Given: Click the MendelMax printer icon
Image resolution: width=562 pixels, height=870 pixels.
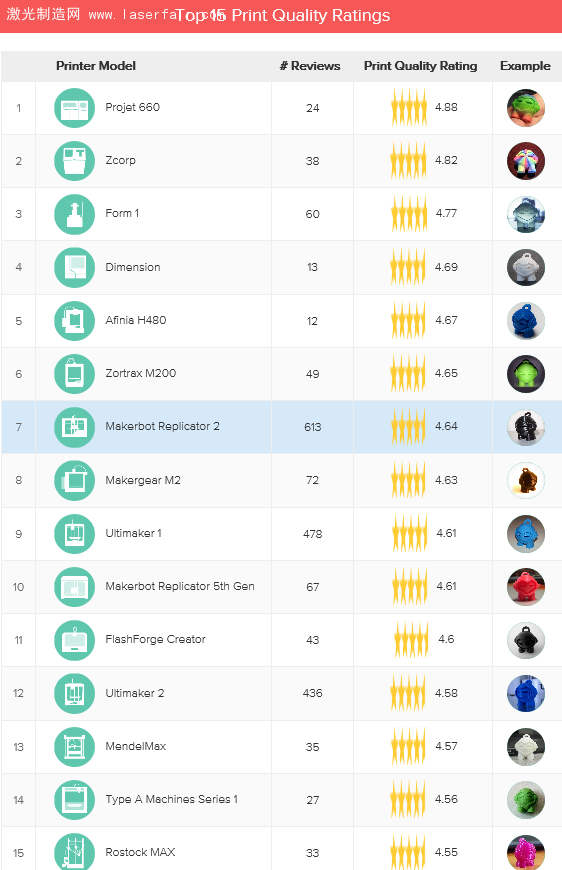Looking at the screenshot, I should [x=74, y=747].
